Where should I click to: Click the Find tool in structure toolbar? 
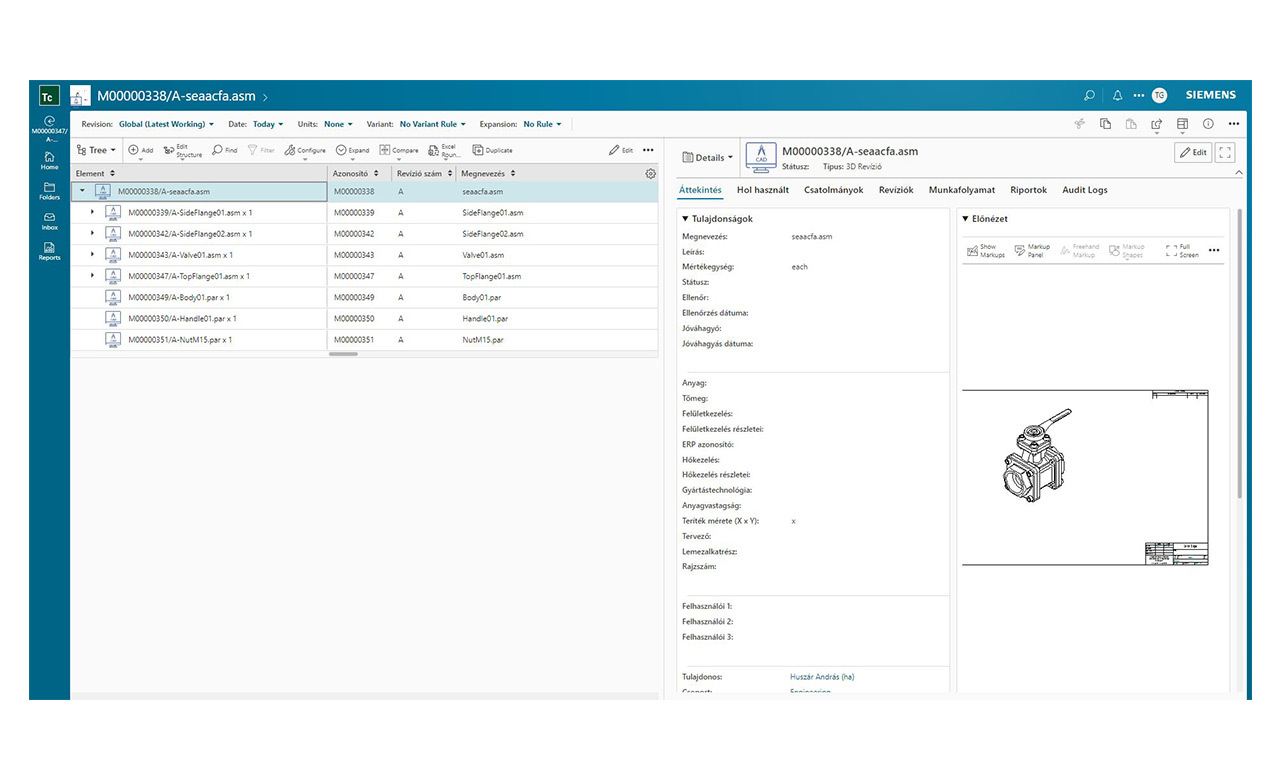click(224, 150)
